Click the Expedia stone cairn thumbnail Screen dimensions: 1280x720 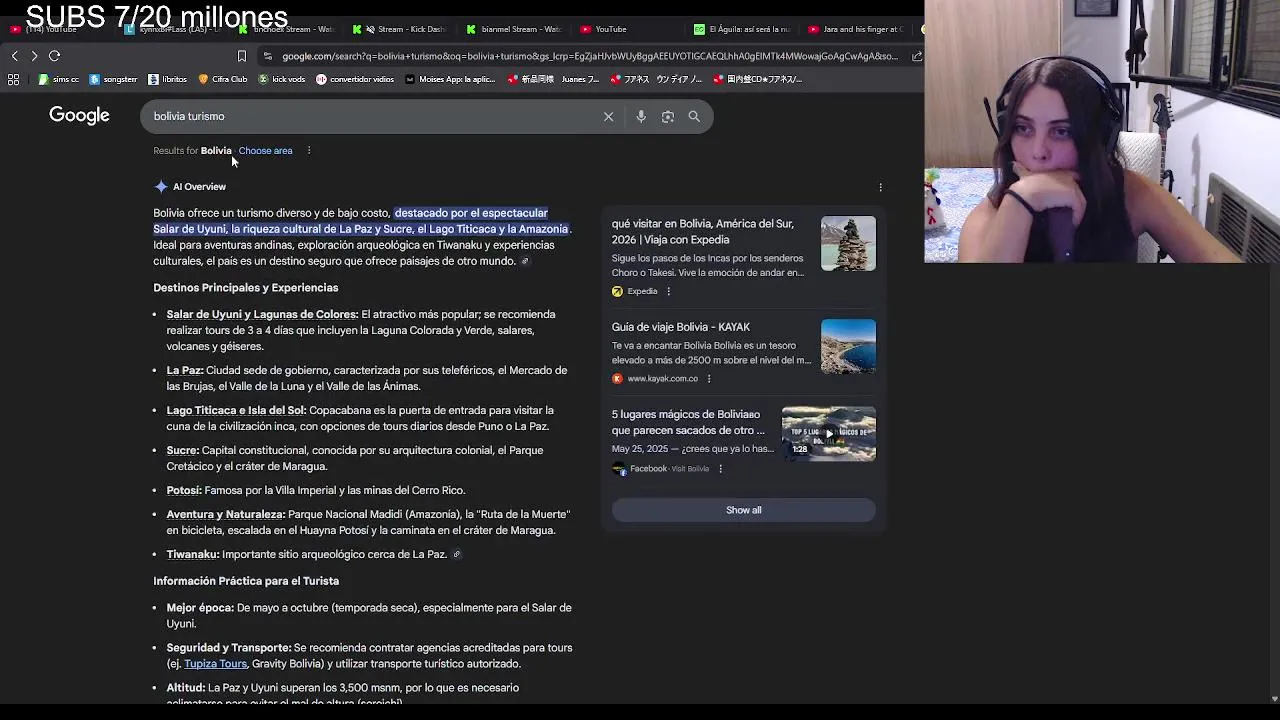pos(848,244)
